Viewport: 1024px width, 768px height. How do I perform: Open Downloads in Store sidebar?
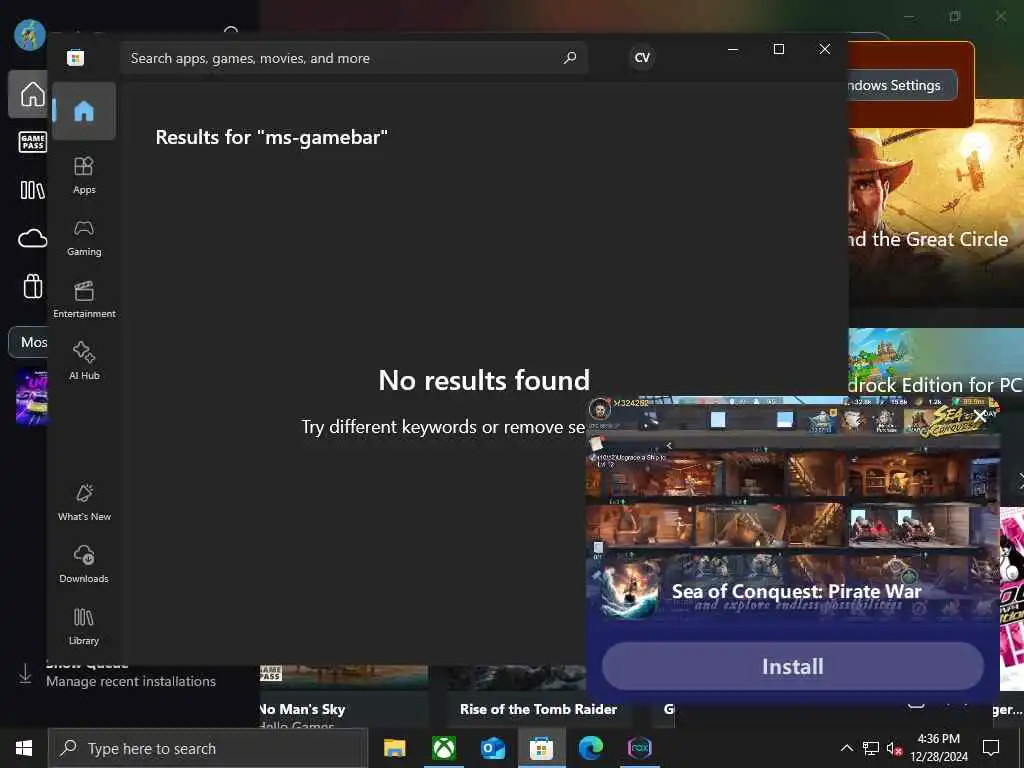[x=84, y=564]
